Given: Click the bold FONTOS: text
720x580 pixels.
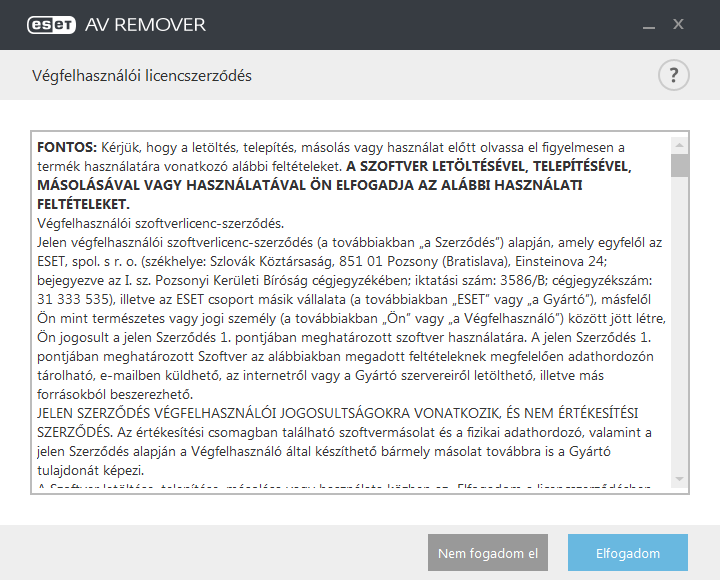Looking at the screenshot, I should (67, 147).
